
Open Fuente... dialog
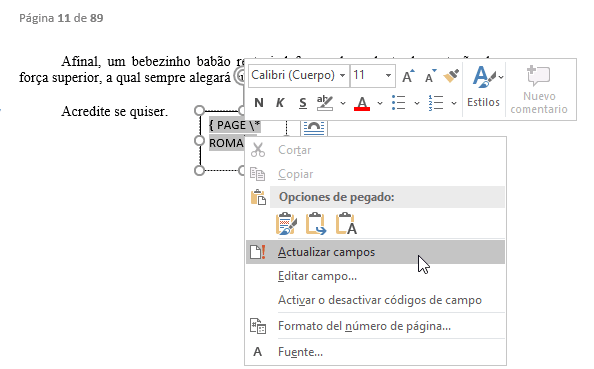[375, 352]
